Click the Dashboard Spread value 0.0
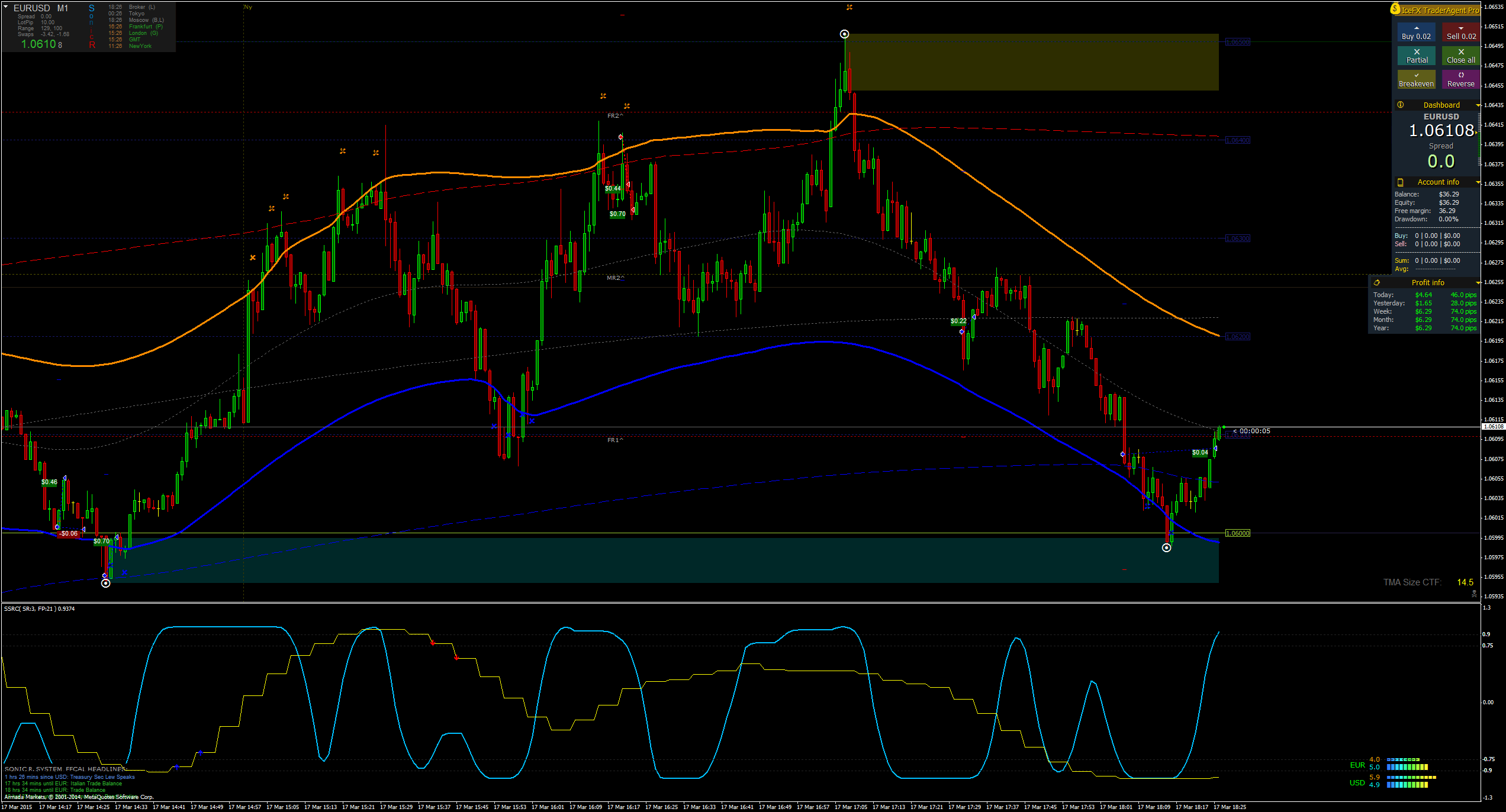The width and height of the screenshot is (1506, 812). click(1440, 161)
